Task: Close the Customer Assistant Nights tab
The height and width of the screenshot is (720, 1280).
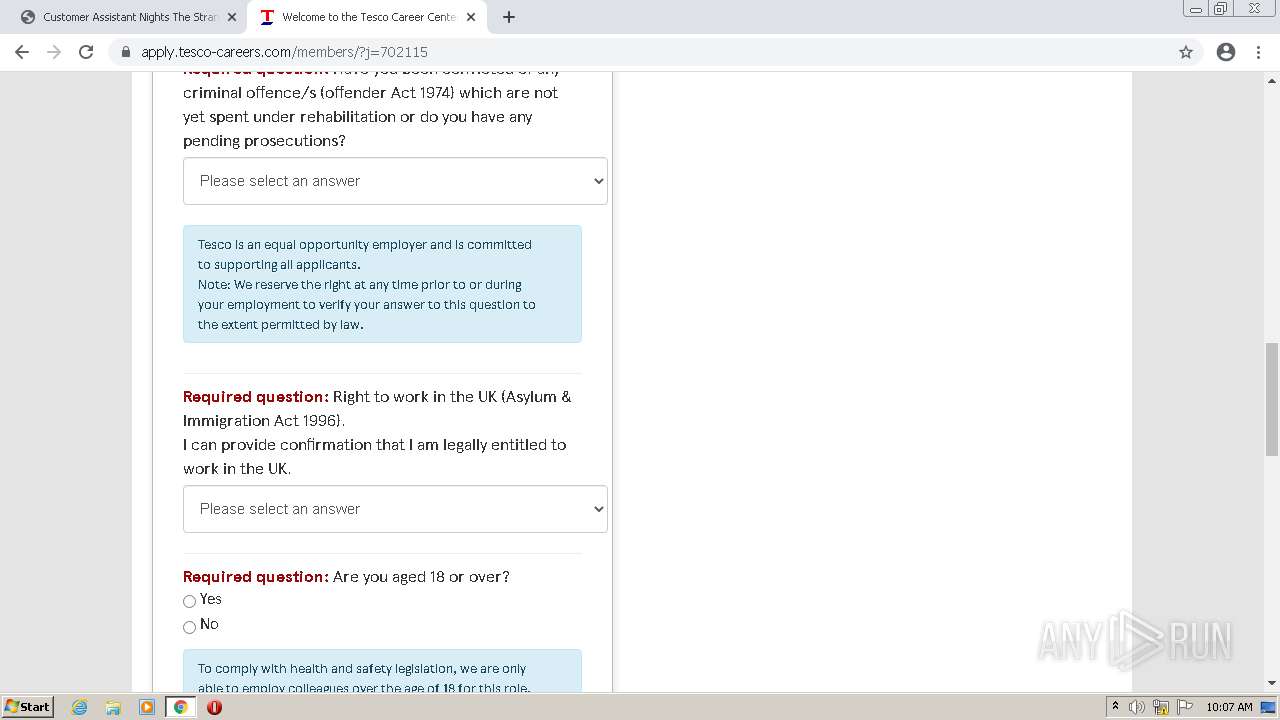Action: tap(232, 17)
